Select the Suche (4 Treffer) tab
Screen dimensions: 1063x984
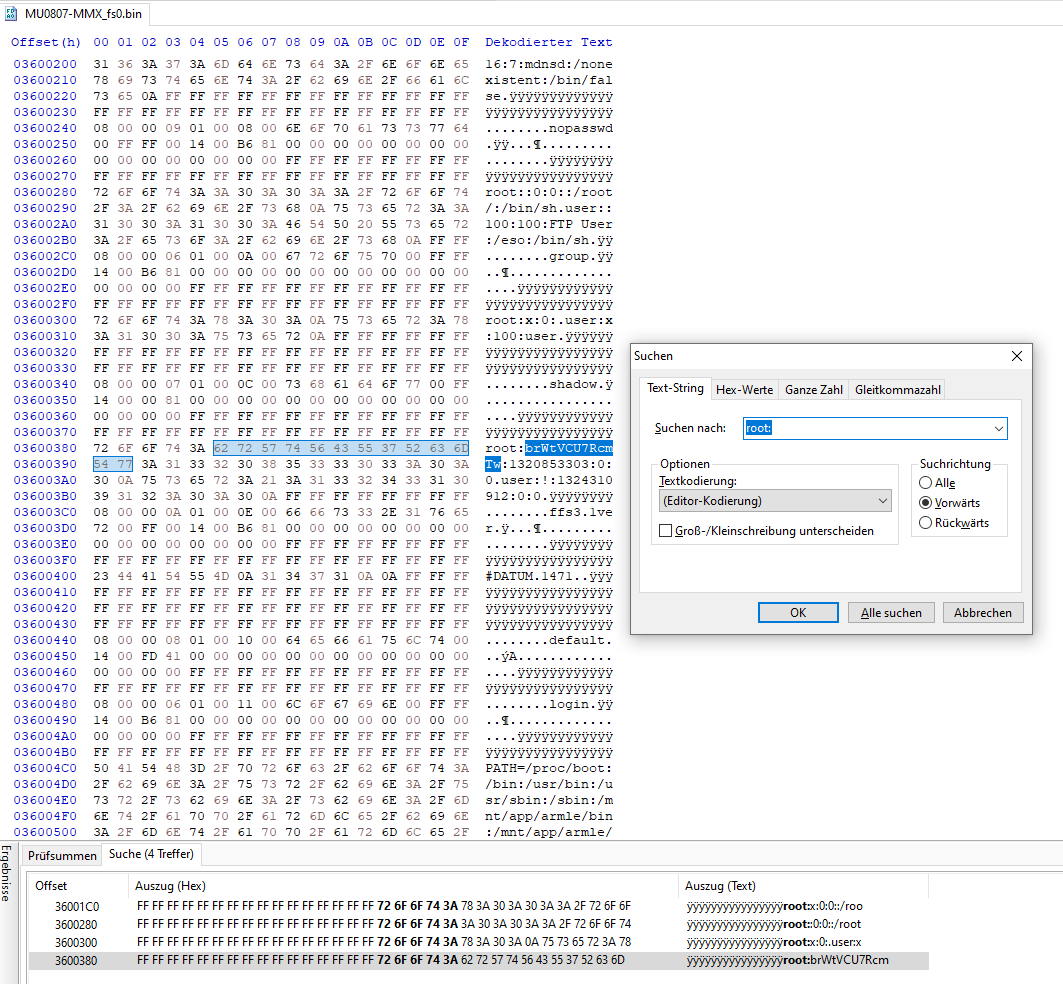pos(153,854)
